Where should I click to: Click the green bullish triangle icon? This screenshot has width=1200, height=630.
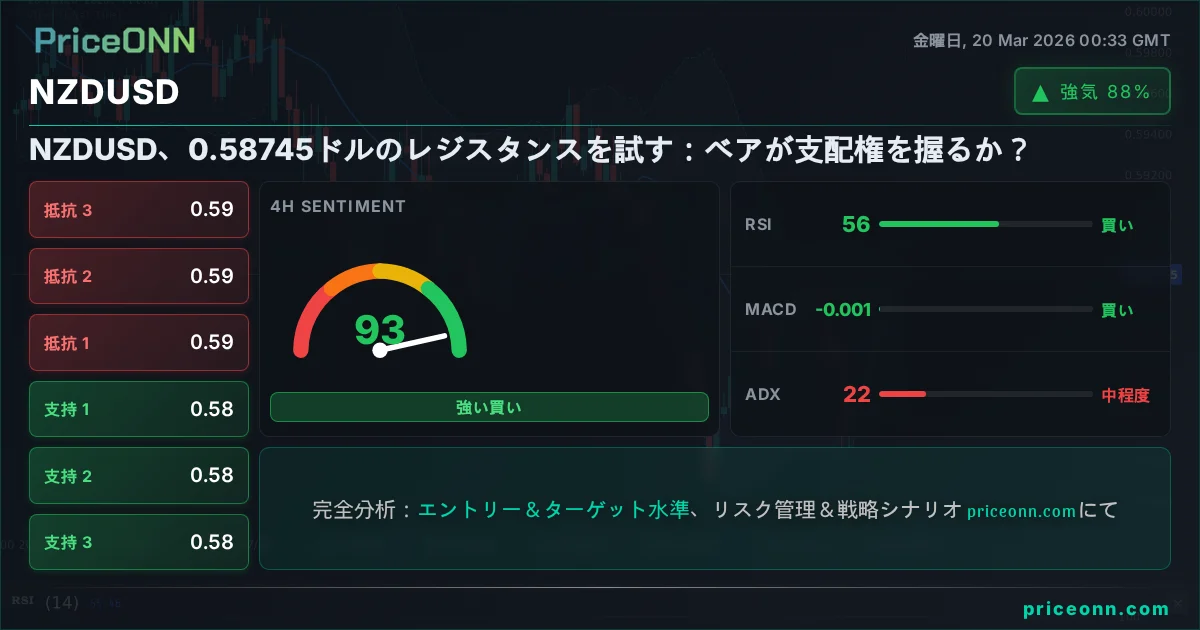[1040, 93]
